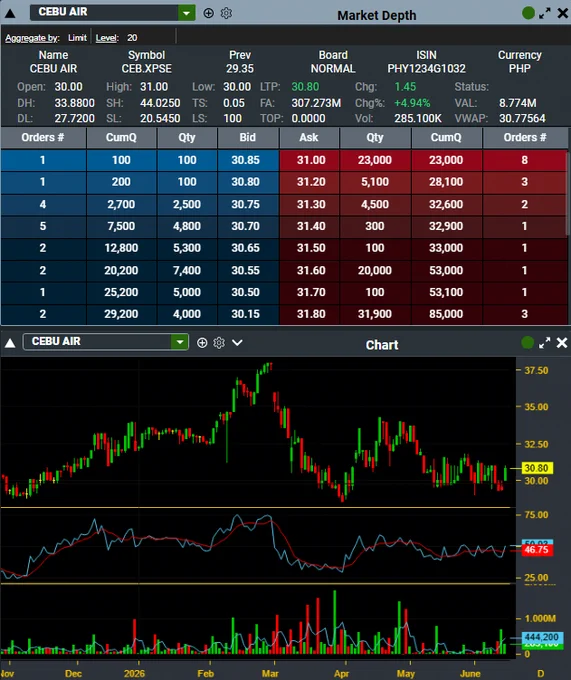Select ask price 31.00
Image resolution: width=571 pixels, height=680 pixels.
point(311,160)
